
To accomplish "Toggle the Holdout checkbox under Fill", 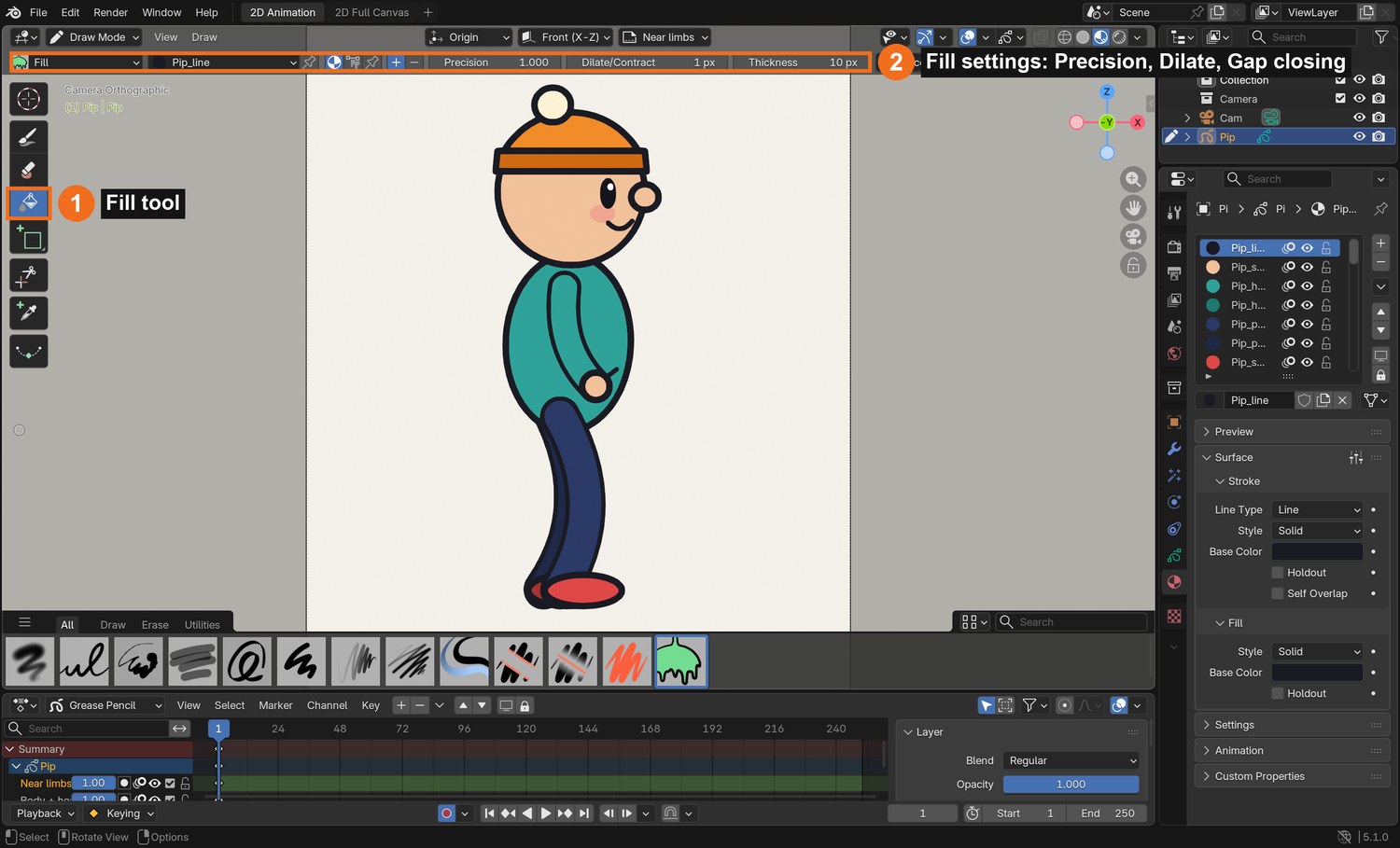I will click(x=1278, y=693).
